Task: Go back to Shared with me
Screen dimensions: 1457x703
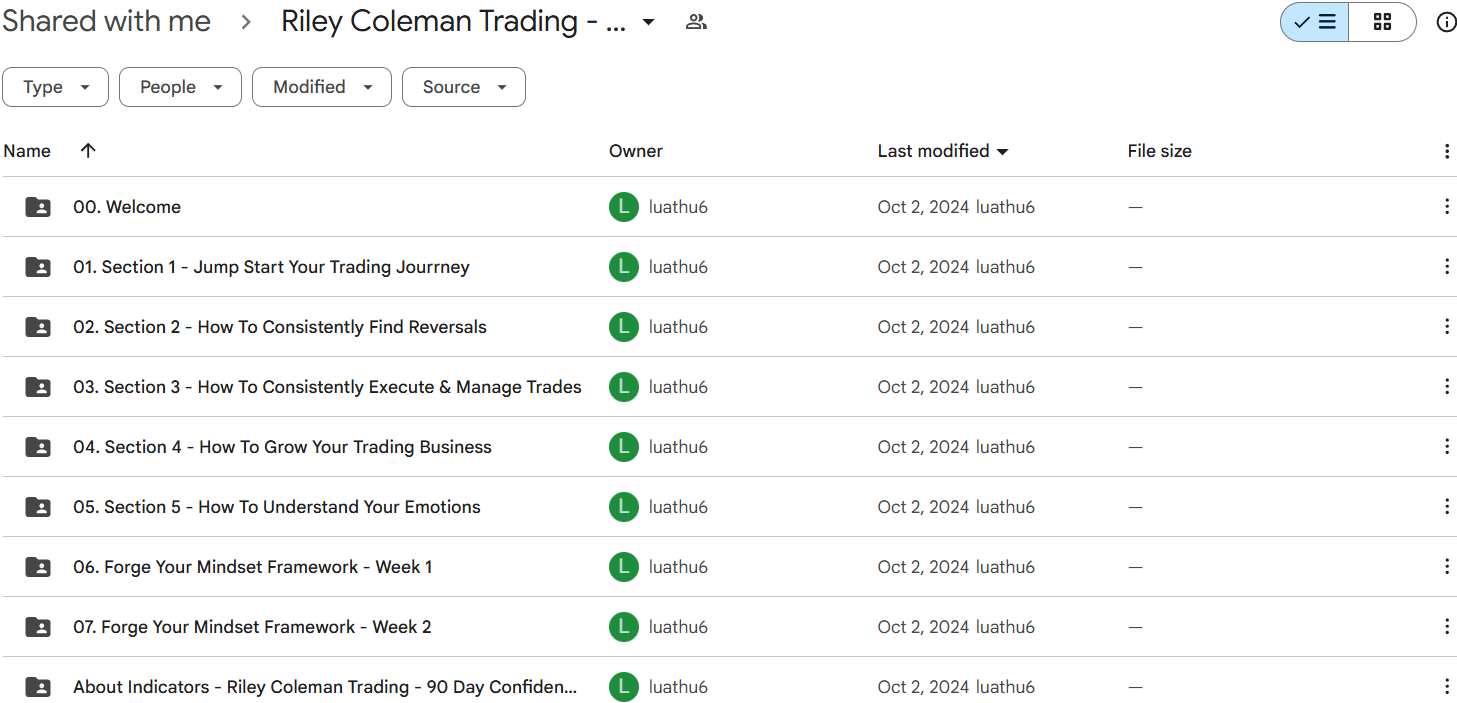Action: point(106,22)
